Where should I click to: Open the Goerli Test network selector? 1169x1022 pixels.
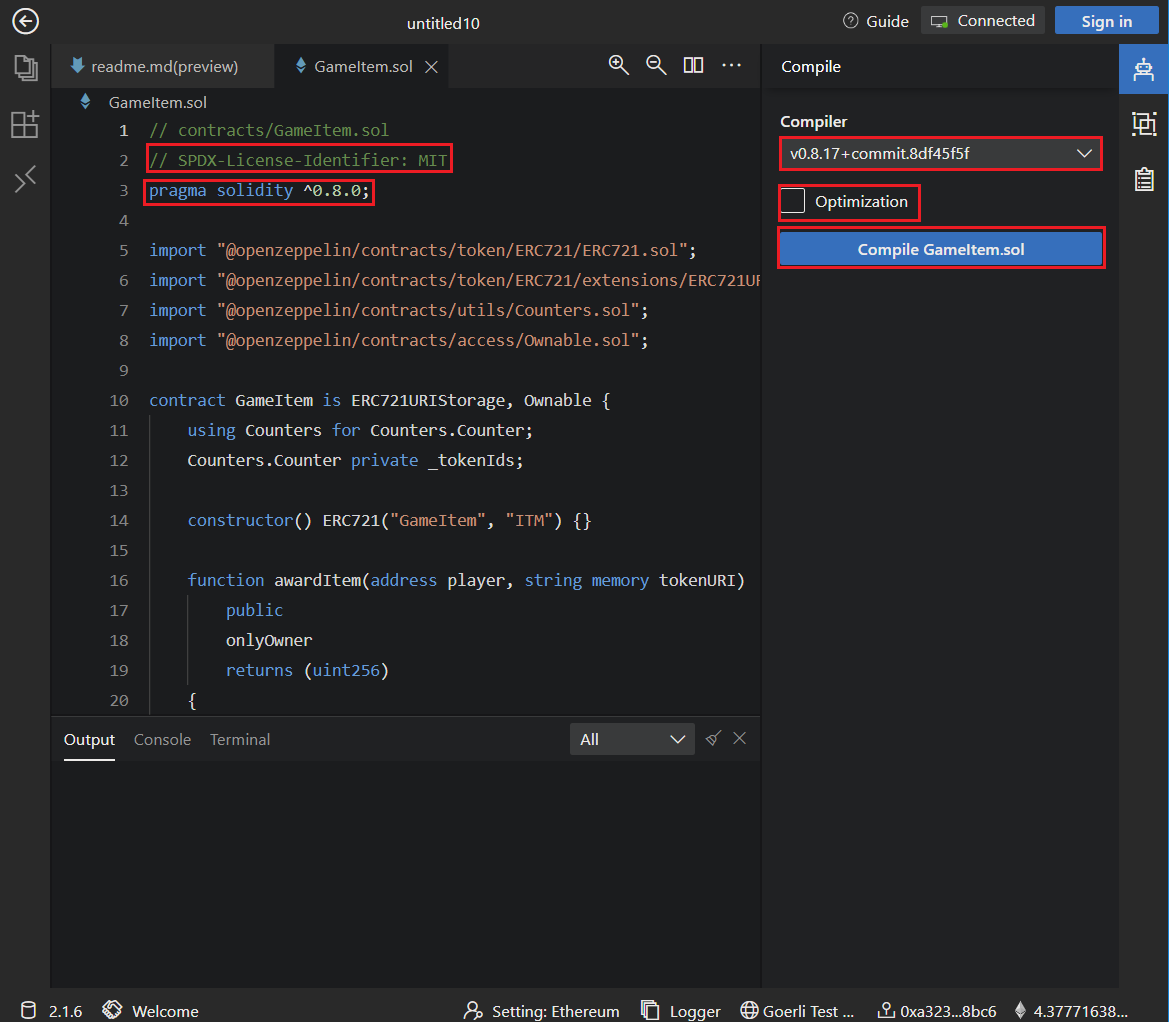click(798, 1011)
